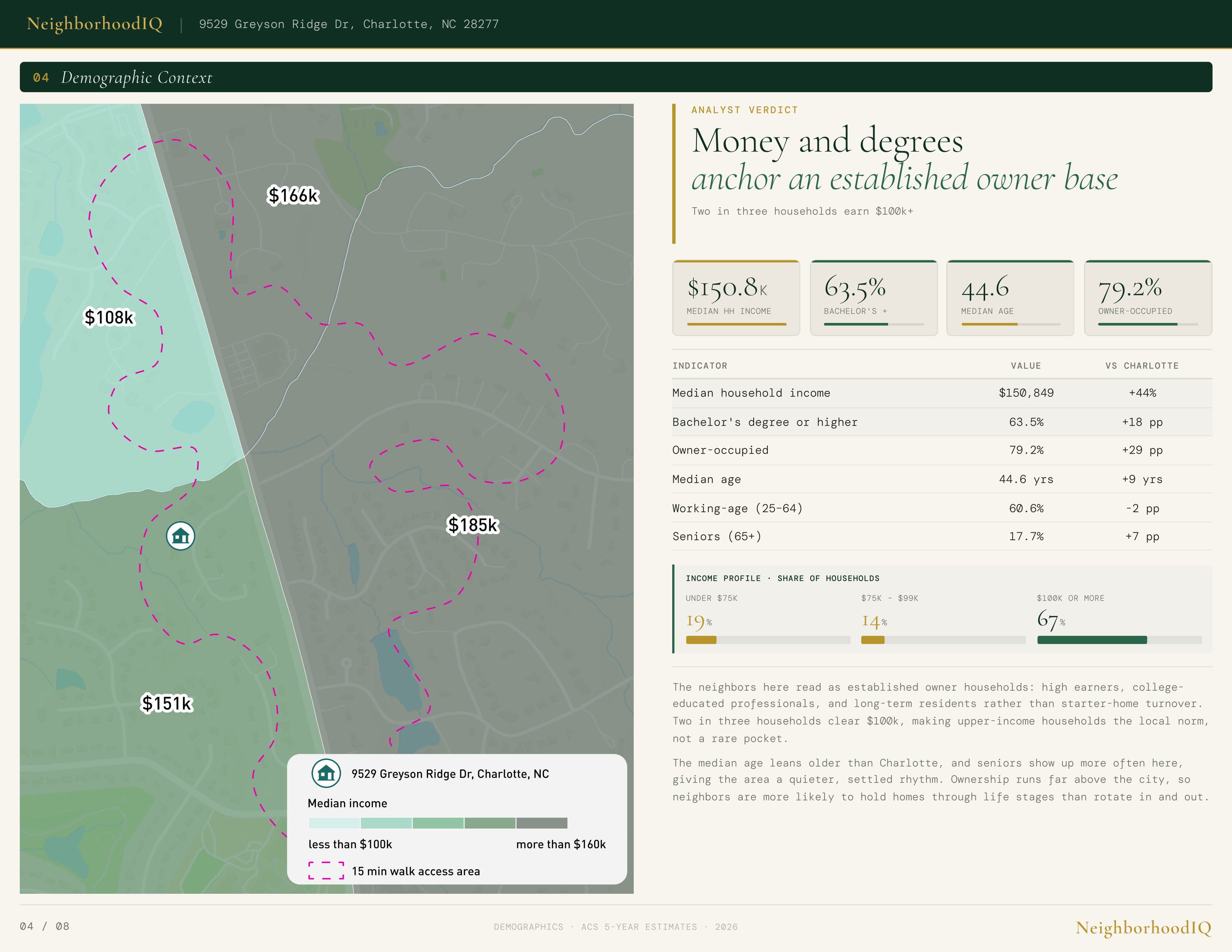Click the $185k map label
Viewport: 1232px width, 952px height.
[473, 525]
